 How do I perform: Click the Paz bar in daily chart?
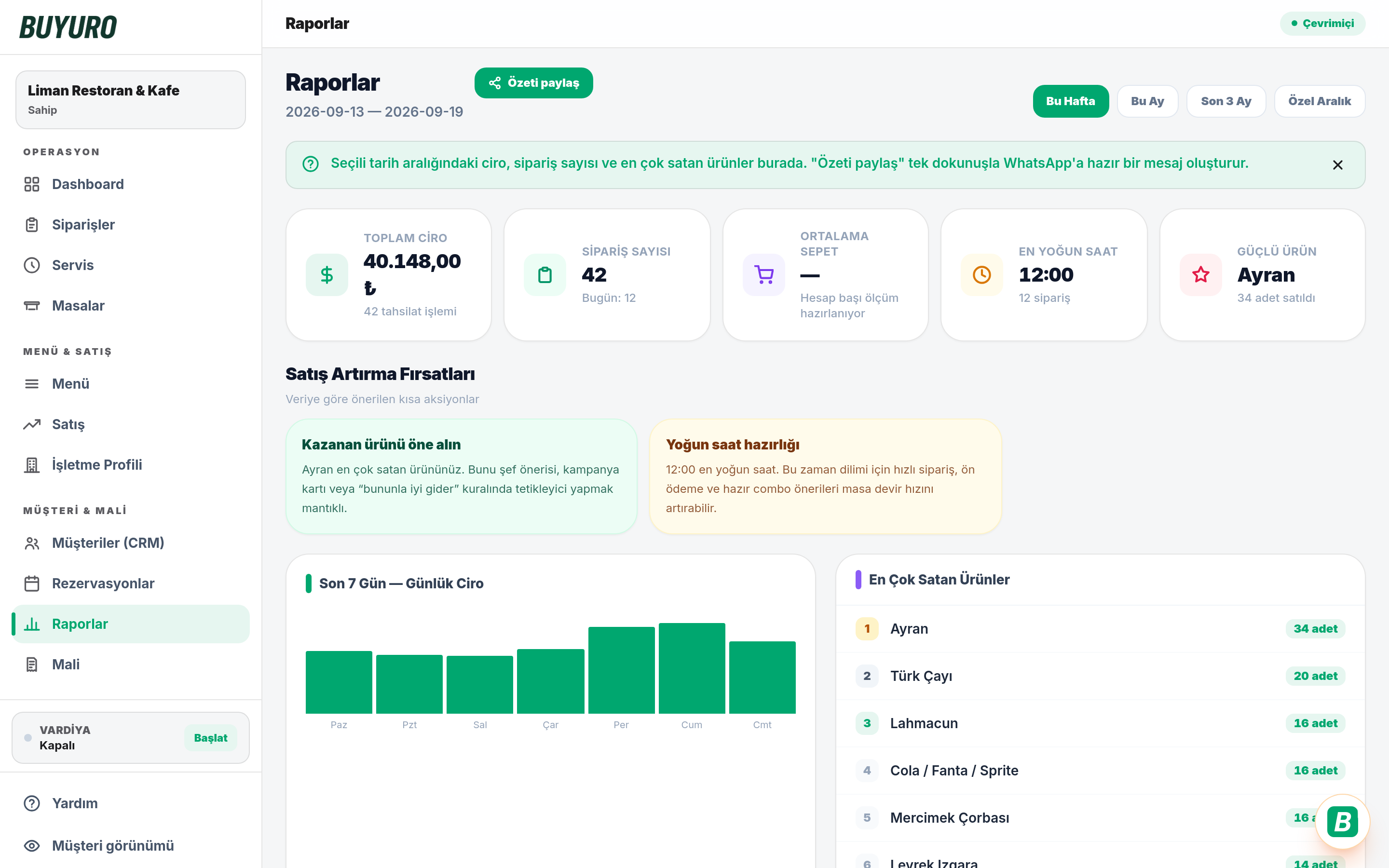point(339,682)
